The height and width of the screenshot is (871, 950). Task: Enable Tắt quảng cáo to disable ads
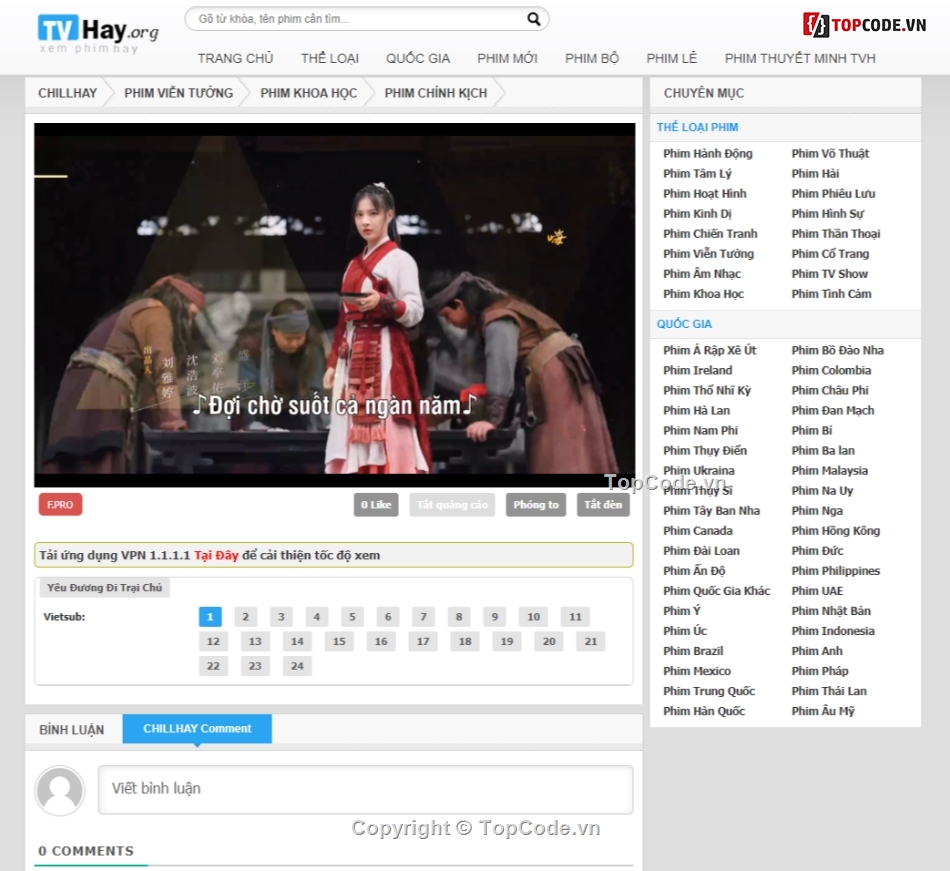click(x=452, y=505)
